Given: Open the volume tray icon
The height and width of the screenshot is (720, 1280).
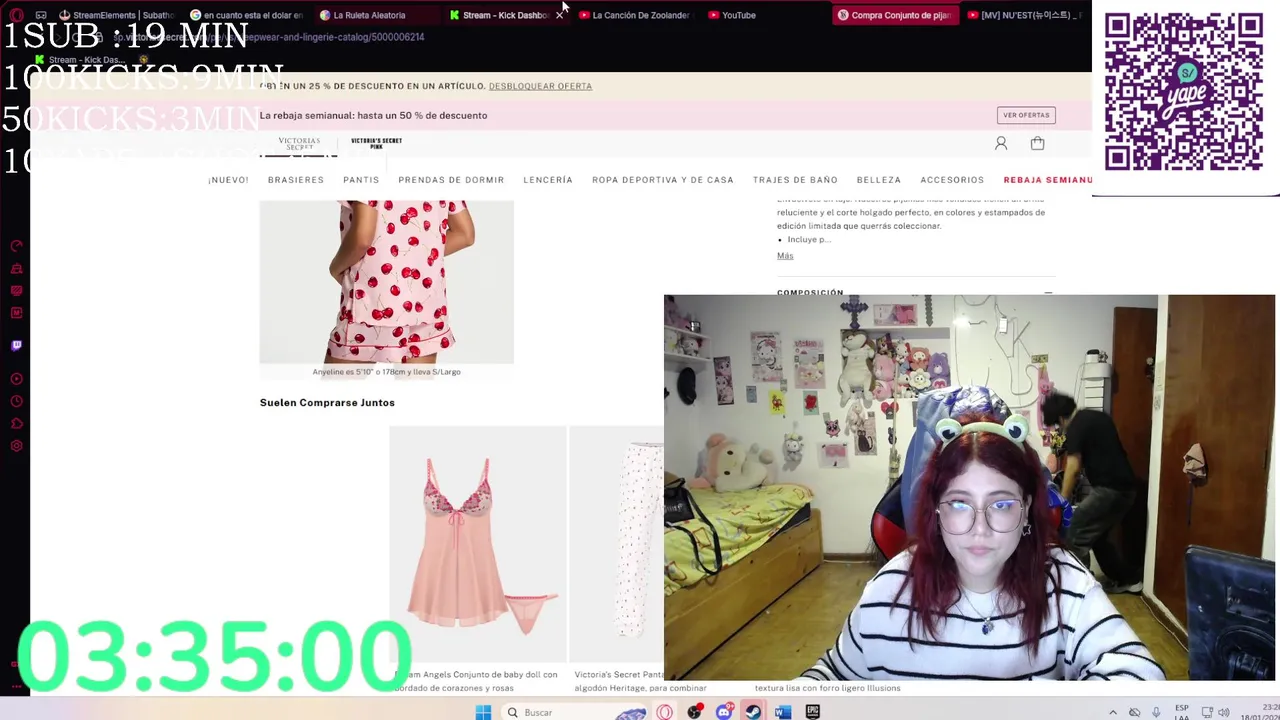Looking at the screenshot, I should click(x=1223, y=713).
